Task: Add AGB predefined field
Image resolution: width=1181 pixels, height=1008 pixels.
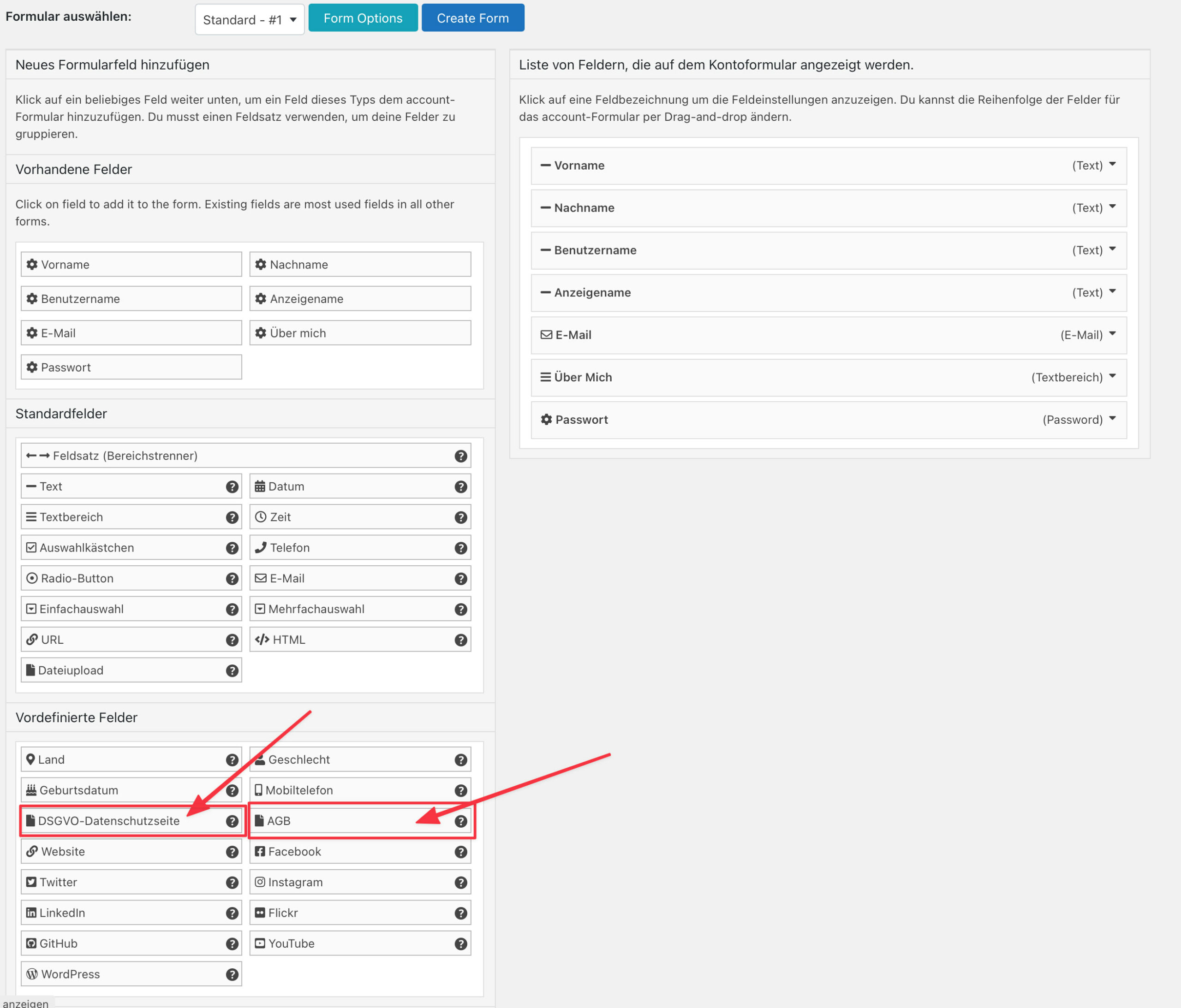Action: 360,820
